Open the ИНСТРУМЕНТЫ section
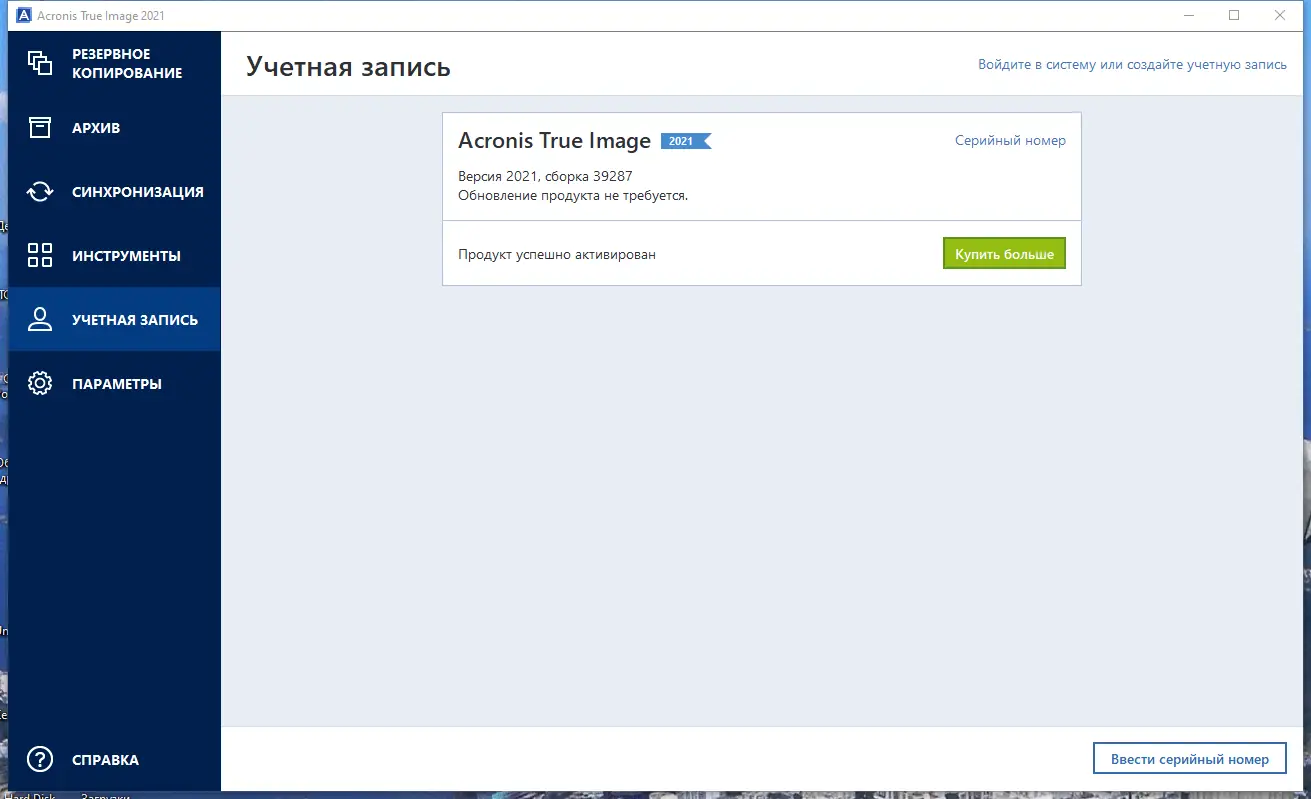Viewport: 1311px width, 799px height. [x=114, y=255]
